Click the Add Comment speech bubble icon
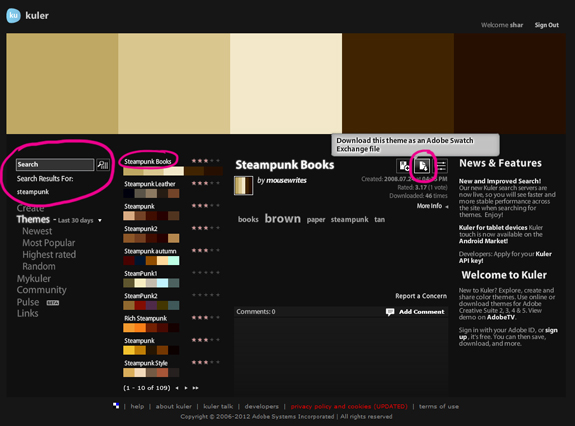Image resolution: width=575 pixels, height=426 pixels. click(x=390, y=312)
